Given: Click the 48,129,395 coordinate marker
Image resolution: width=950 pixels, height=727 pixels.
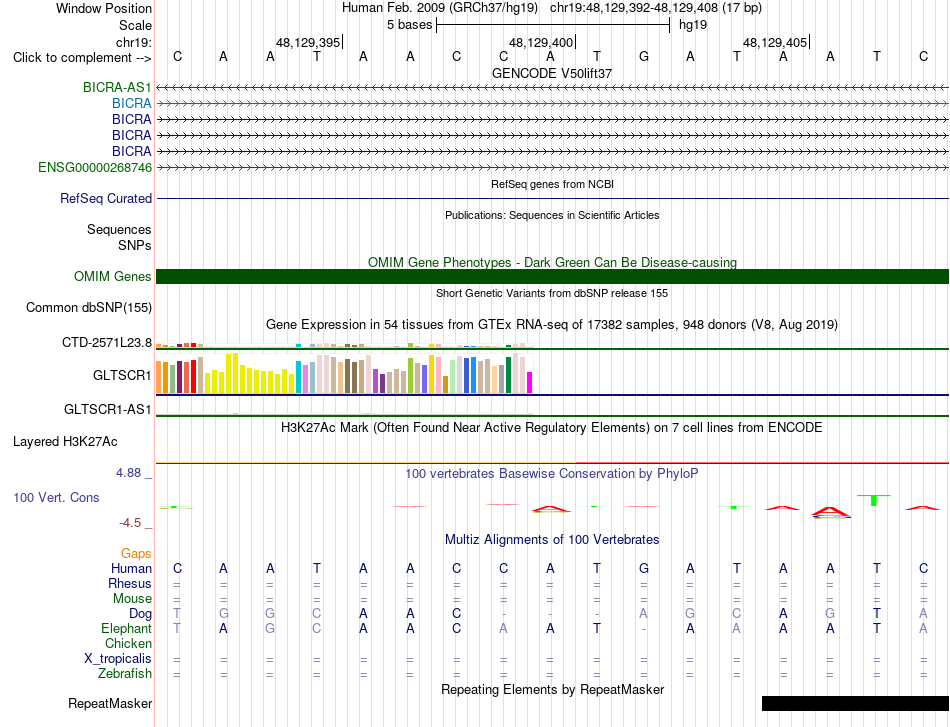Looking at the screenshot, I should 308,42.
